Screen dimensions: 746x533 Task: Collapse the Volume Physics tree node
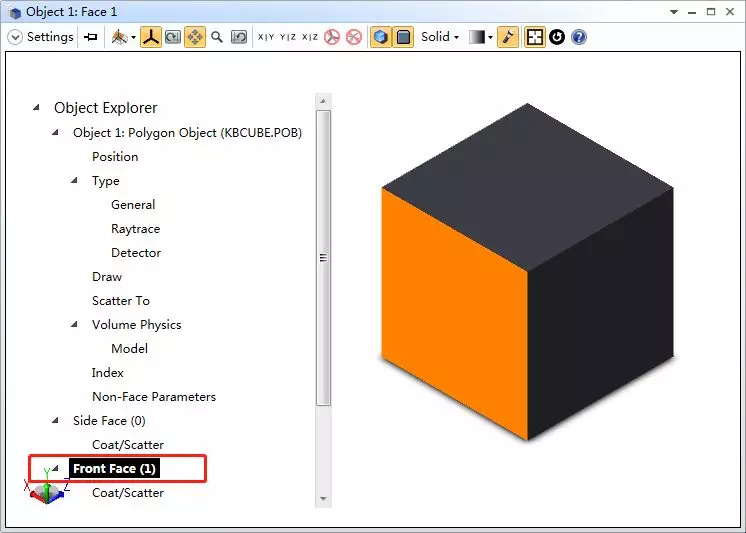pyautogui.click(x=75, y=325)
